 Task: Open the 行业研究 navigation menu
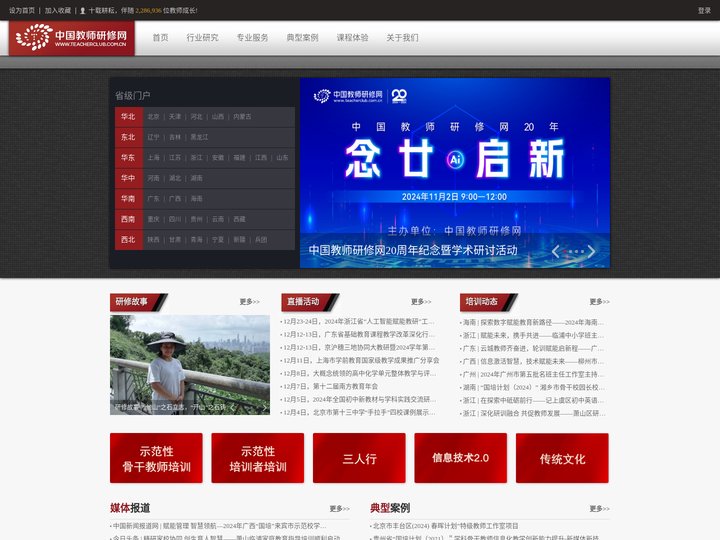coord(202,38)
